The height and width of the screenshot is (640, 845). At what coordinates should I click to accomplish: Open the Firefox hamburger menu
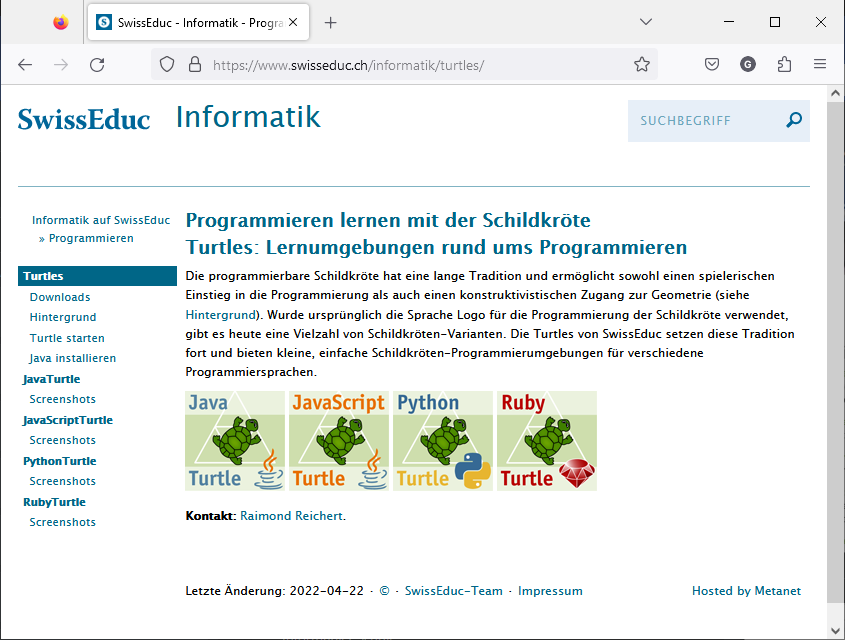820,63
